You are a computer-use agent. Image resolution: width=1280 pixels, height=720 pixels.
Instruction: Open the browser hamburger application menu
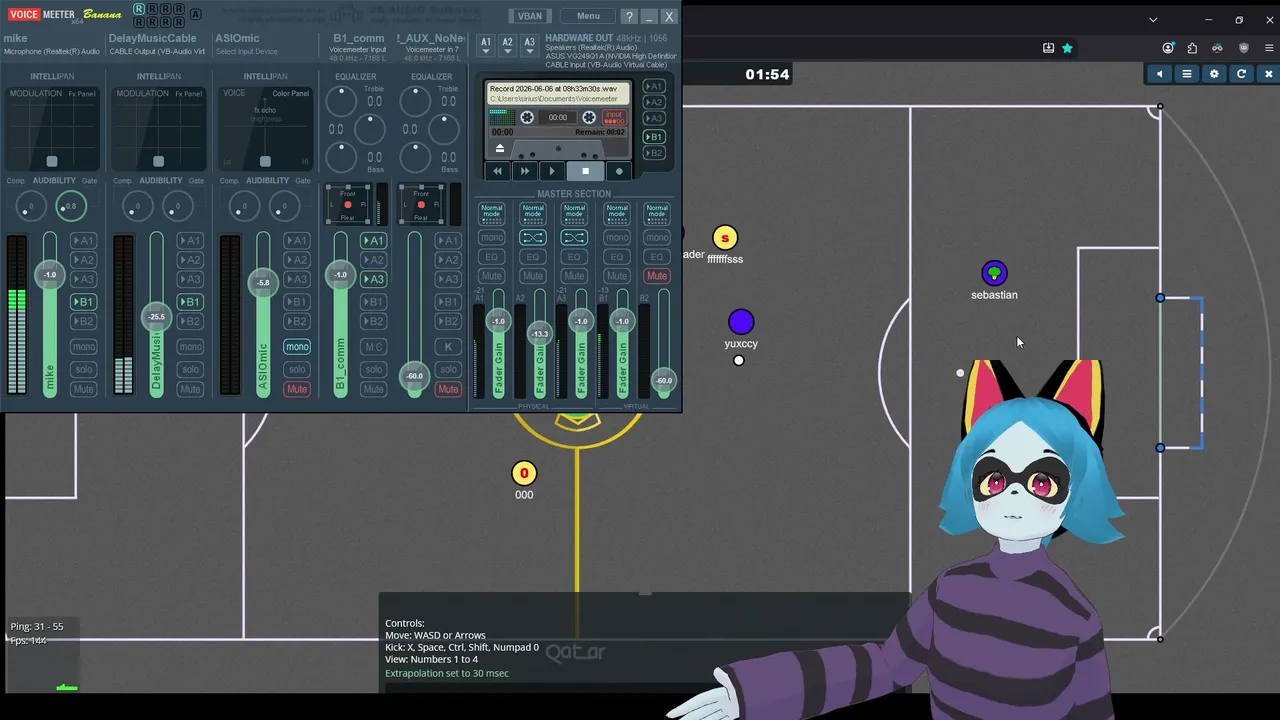[1268, 48]
